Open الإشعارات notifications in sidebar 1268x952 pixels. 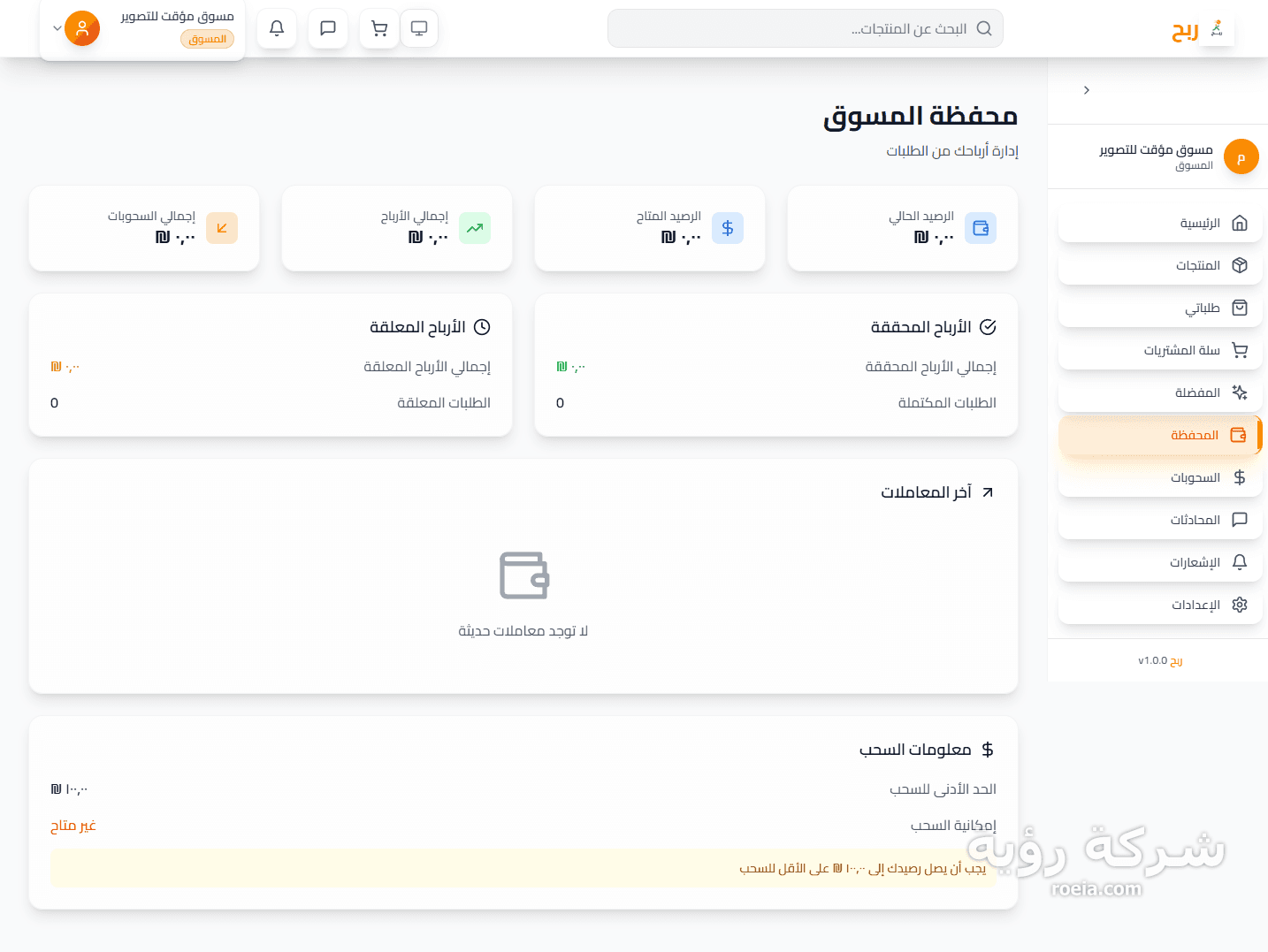click(1160, 562)
